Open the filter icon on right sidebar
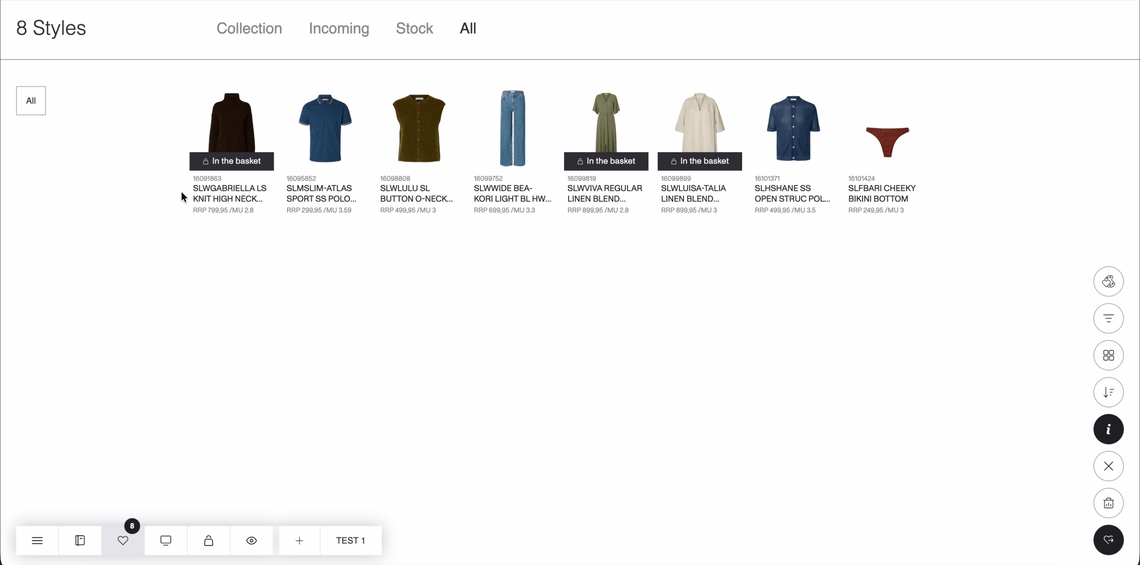Viewport: 1140px width, 565px height. [1108, 319]
